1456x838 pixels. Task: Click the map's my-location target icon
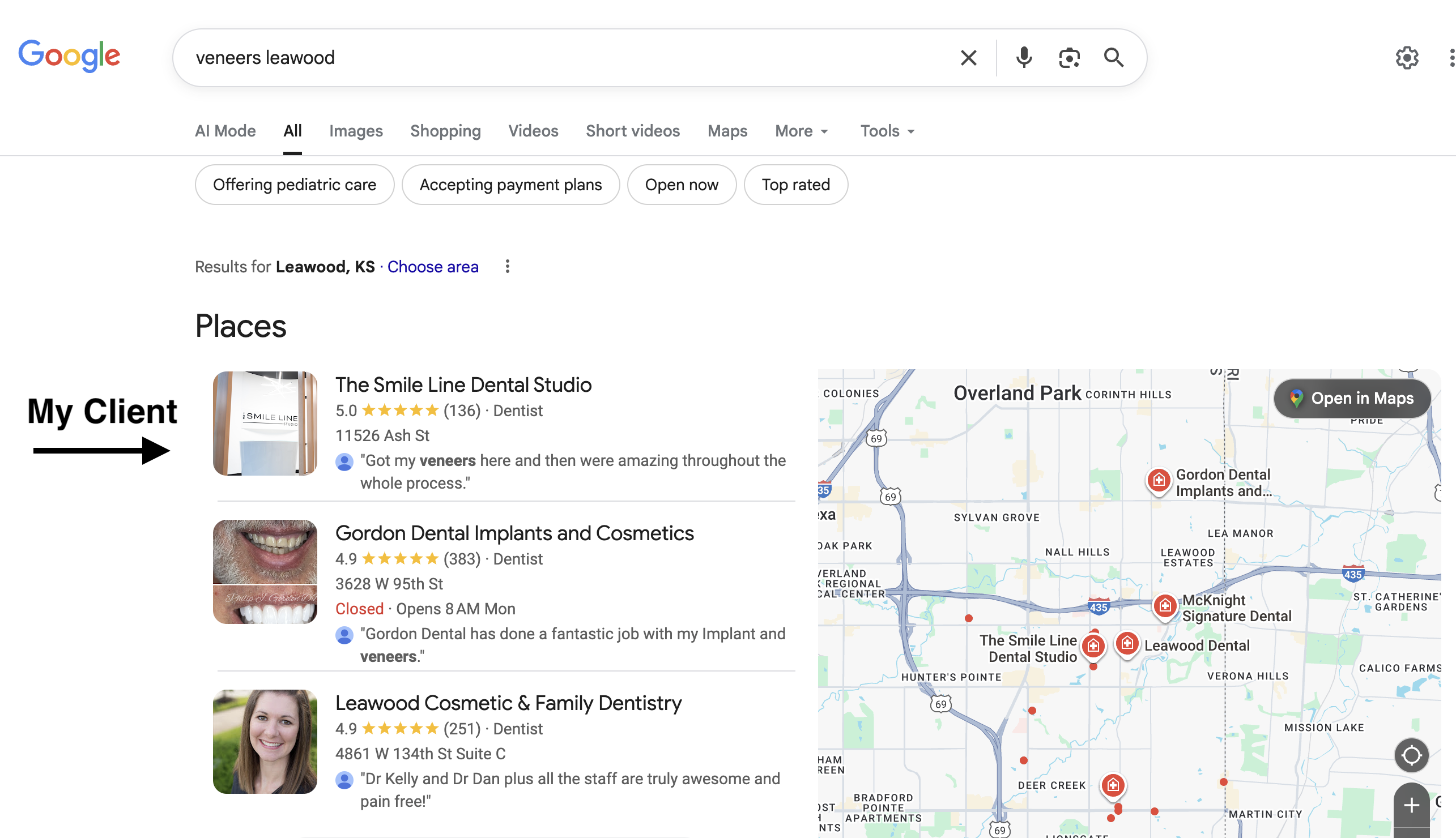(x=1411, y=755)
